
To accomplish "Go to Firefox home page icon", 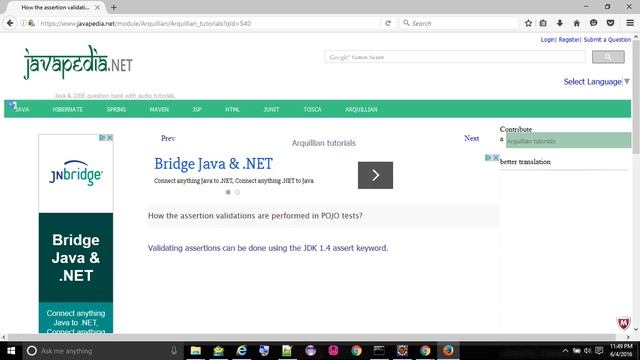I will 576,23.
